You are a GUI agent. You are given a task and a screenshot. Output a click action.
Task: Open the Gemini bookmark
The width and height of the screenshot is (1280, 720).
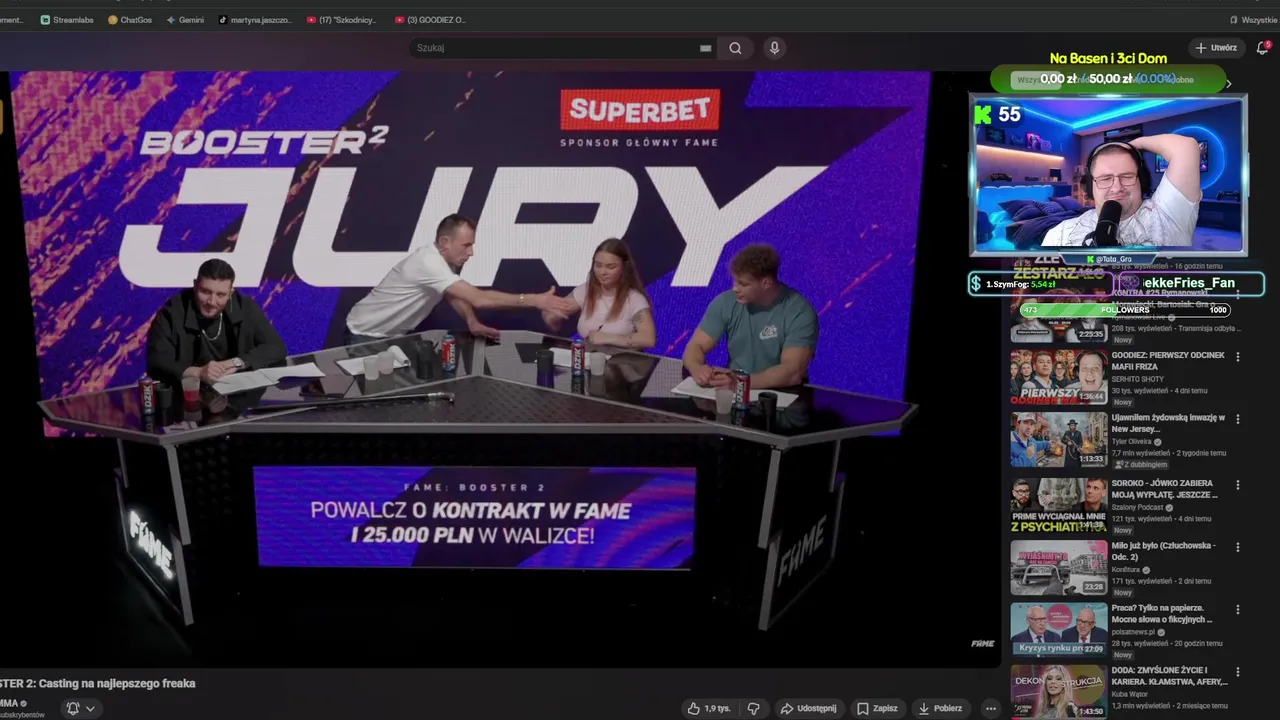coord(185,20)
